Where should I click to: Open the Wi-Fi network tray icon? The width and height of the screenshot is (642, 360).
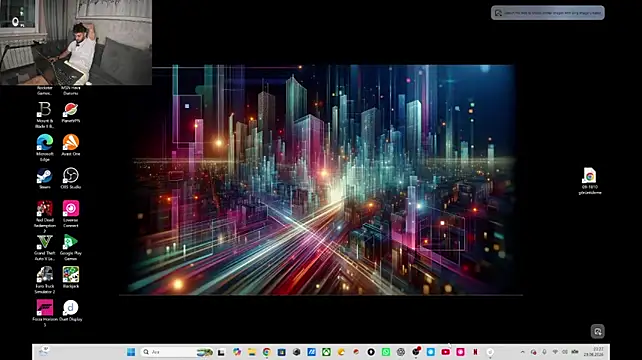pos(555,352)
